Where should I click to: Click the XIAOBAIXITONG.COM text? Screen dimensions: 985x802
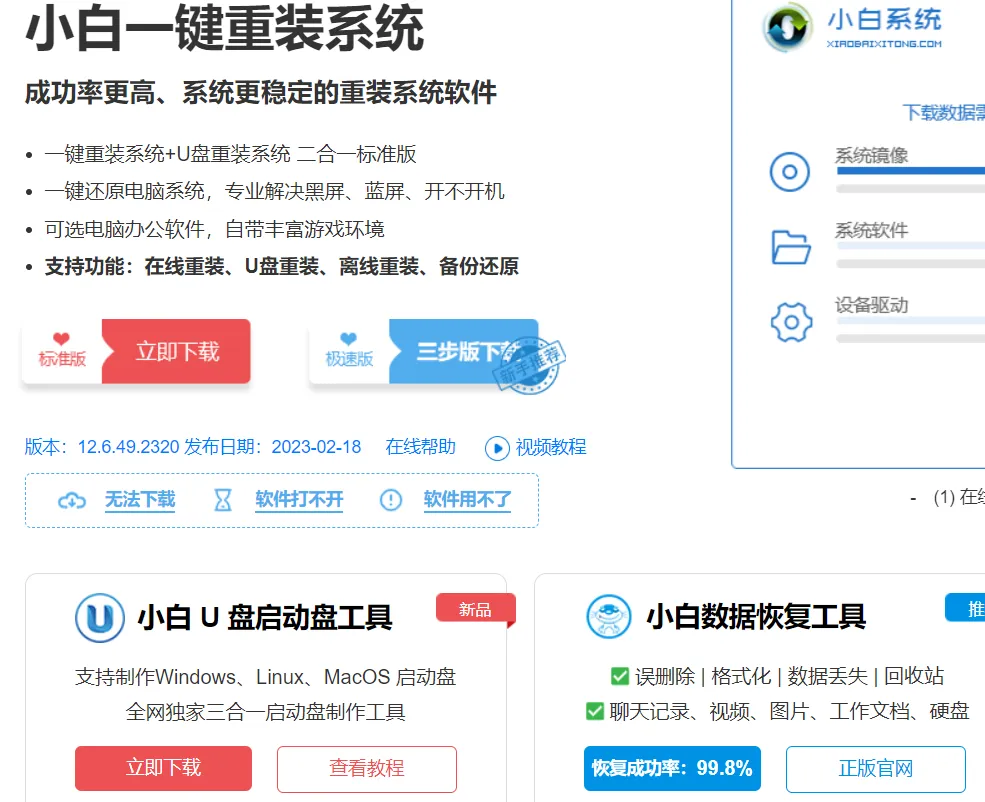point(884,44)
